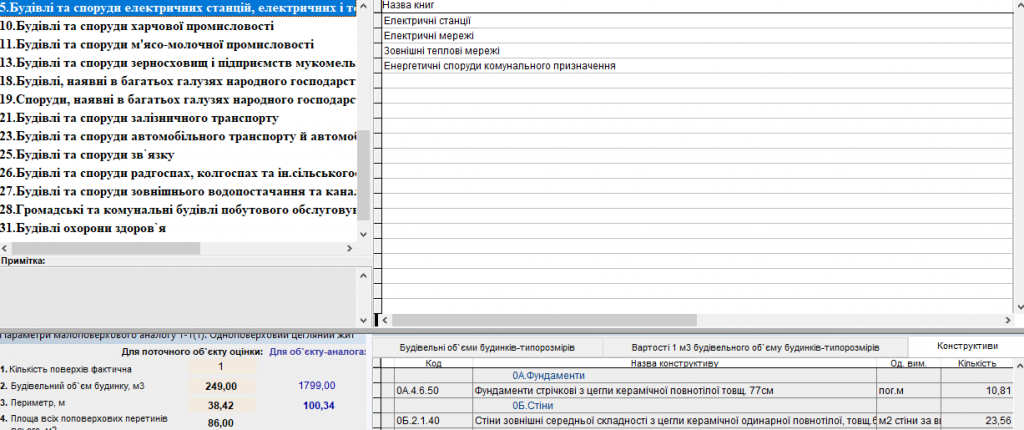Select 23.Будівлі та споруди автомобільного транспорту

(178, 137)
